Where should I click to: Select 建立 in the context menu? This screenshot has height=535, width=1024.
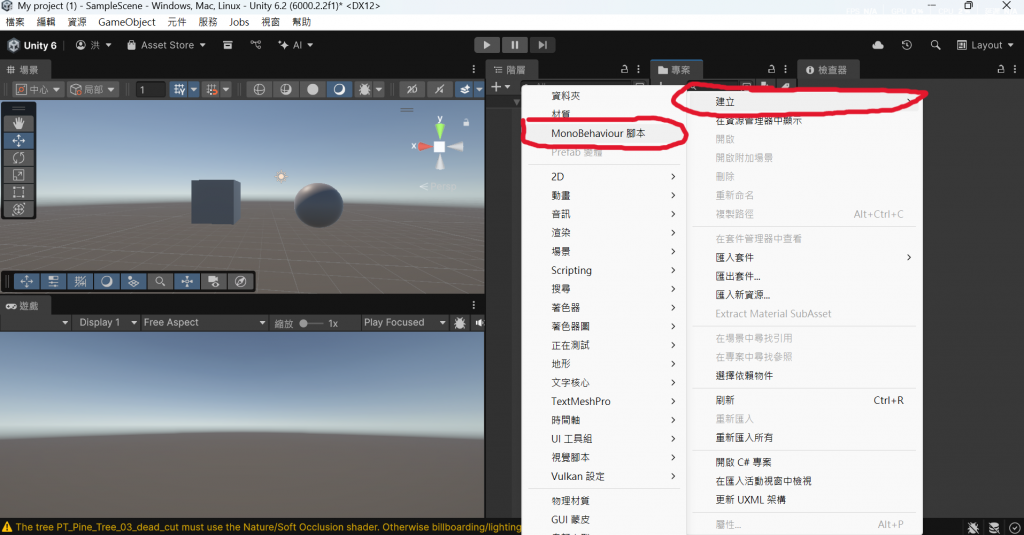[x=804, y=101]
